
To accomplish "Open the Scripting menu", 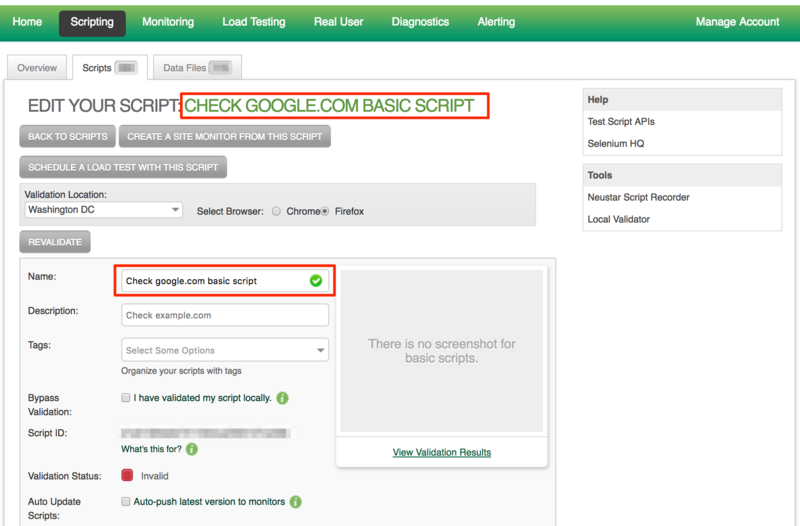I will pos(92,23).
